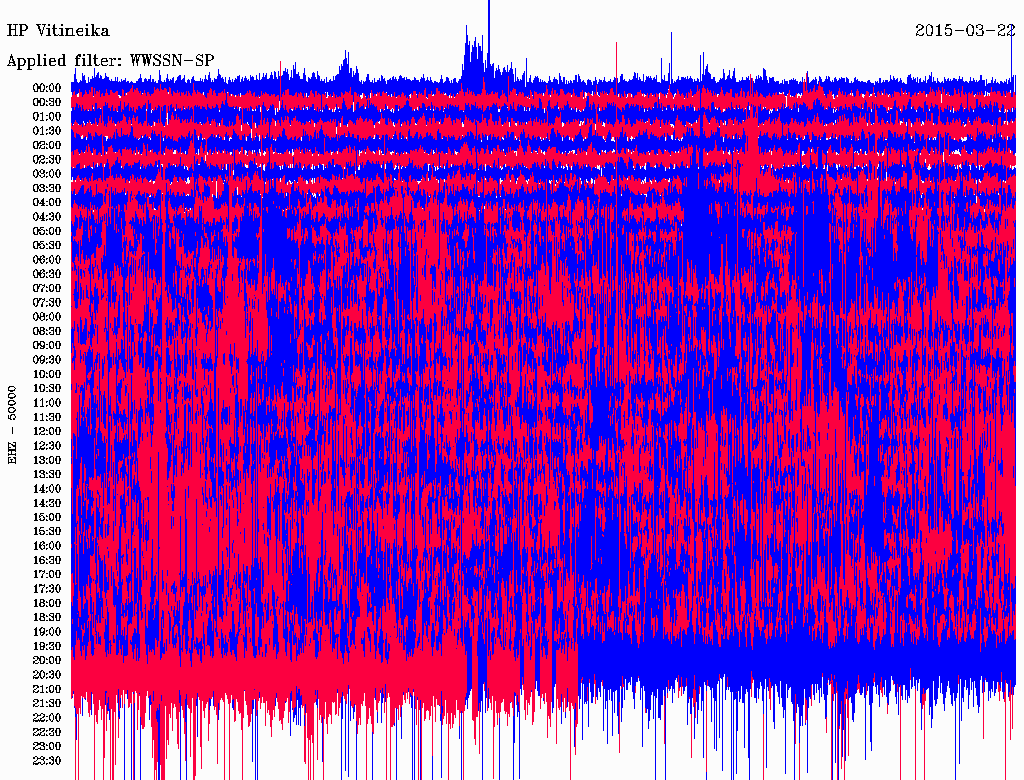Select the 13:30 time label
1024x780 pixels.
47,474
